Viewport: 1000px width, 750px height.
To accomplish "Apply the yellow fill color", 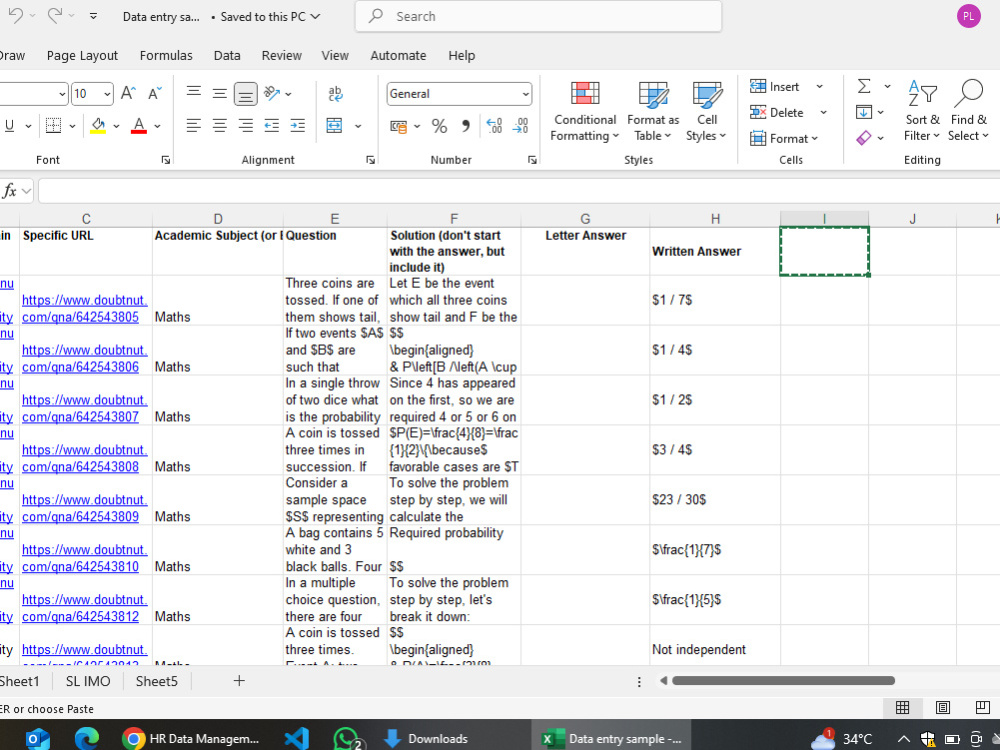I will click(x=98, y=126).
